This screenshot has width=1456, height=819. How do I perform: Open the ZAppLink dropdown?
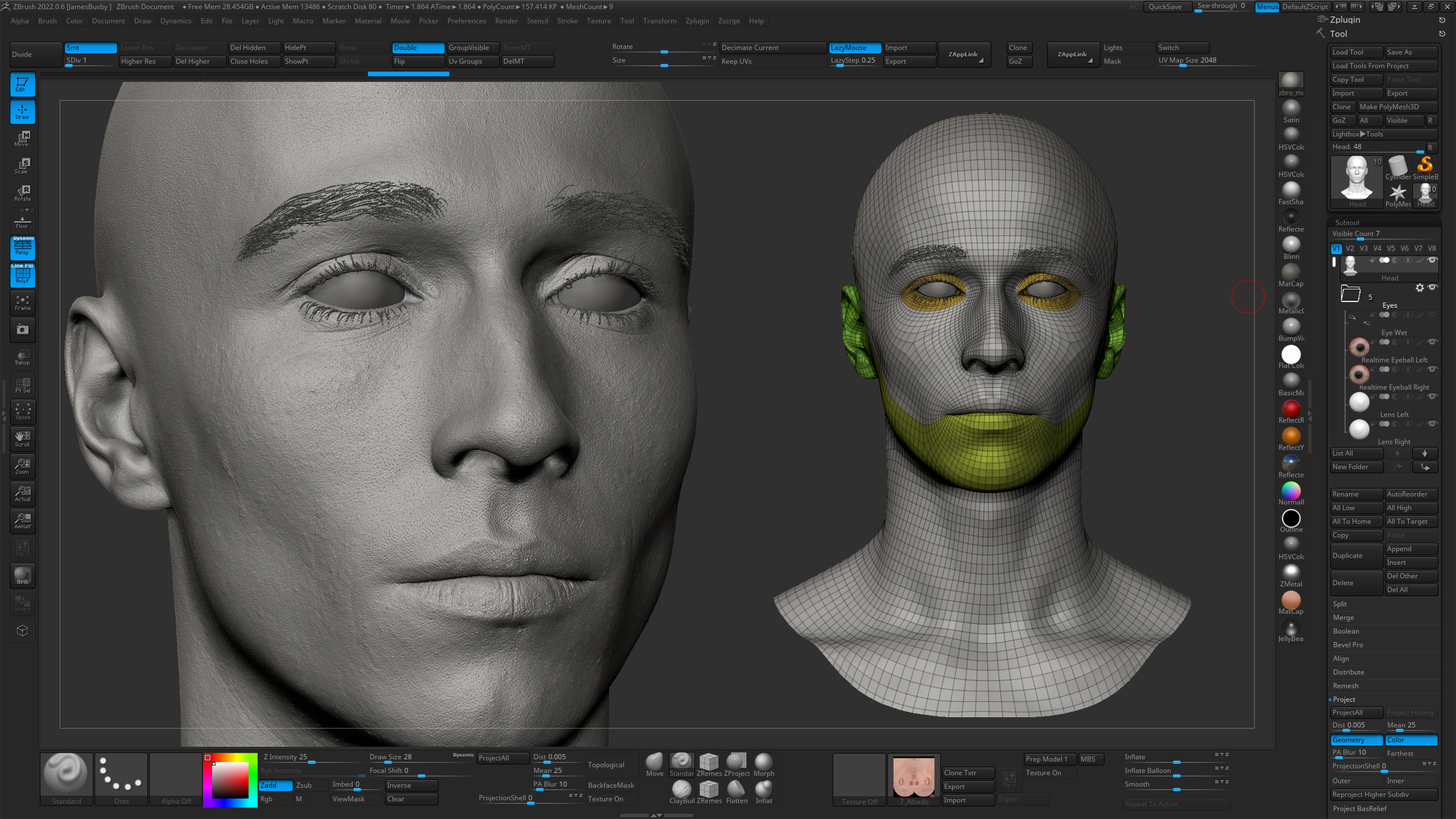click(x=964, y=54)
